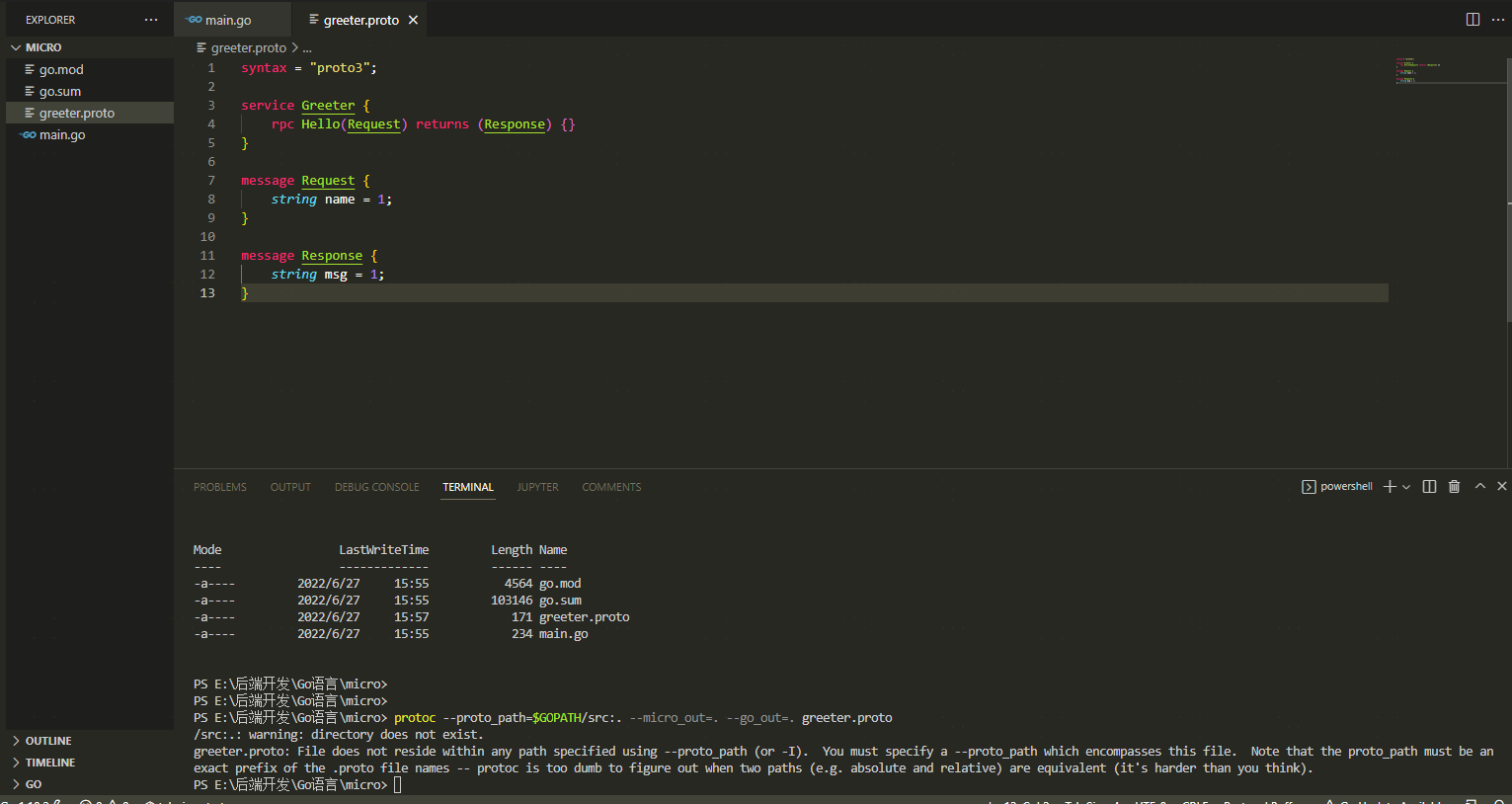The width and height of the screenshot is (1512, 804).
Task: Maximize the panel with the chevron-up control
Action: [x=1478, y=486]
